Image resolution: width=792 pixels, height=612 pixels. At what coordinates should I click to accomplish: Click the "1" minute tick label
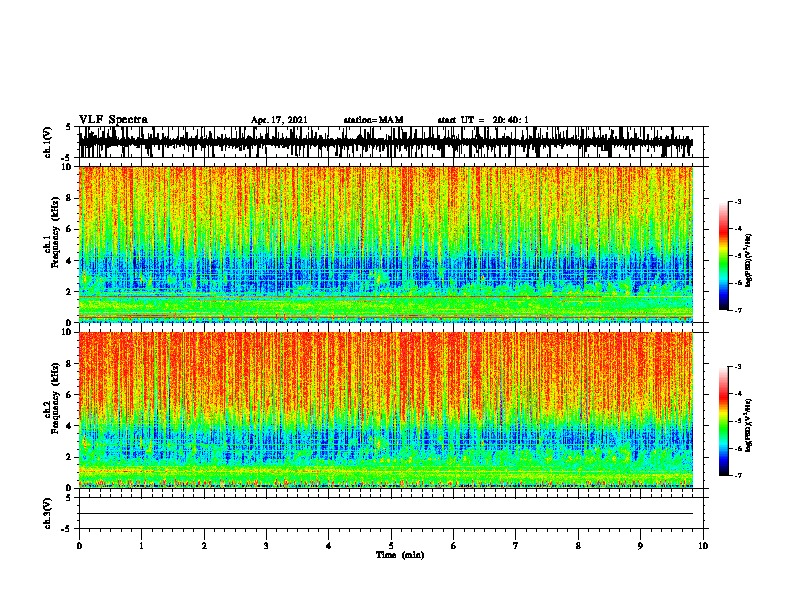pos(141,546)
